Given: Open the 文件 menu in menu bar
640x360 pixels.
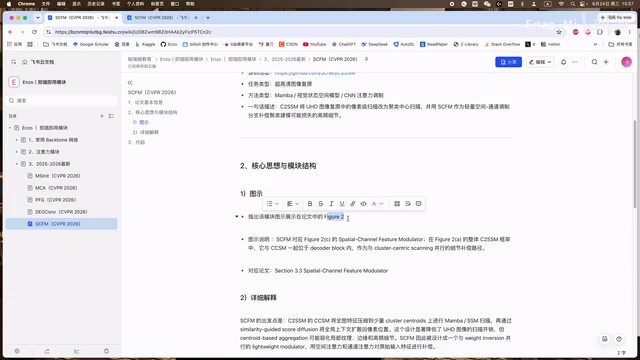Looking at the screenshot, I should click(46, 4).
